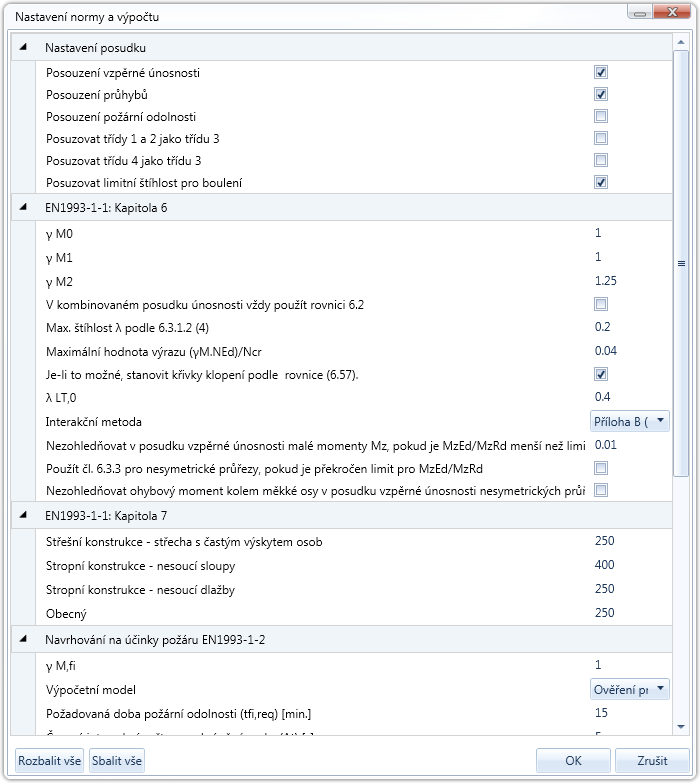Screen dimensions: 700x783
Task: Open the Interakční metoda dropdown
Action: coord(630,421)
